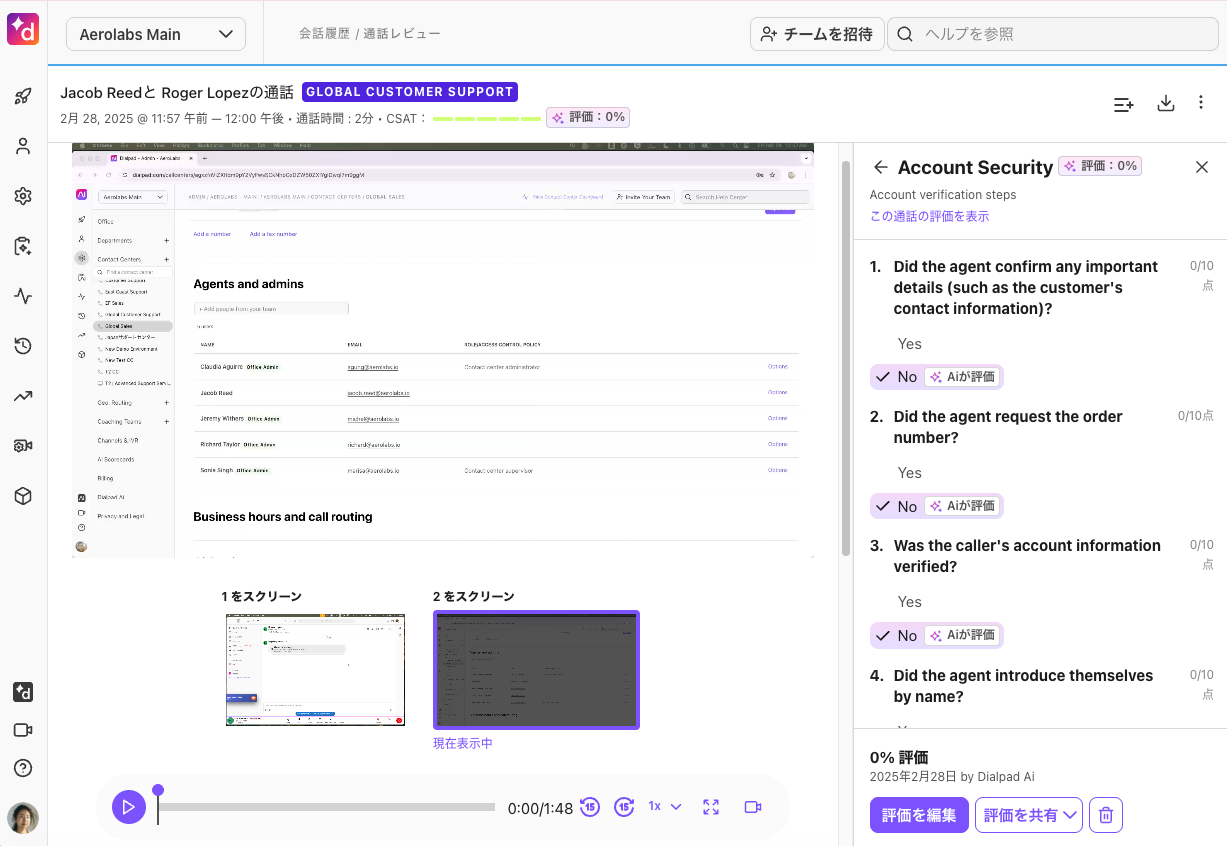Screen dimensions: 1227x846
Task: Click the 評価を編集 button
Action: pyautogui.click(x=919, y=815)
